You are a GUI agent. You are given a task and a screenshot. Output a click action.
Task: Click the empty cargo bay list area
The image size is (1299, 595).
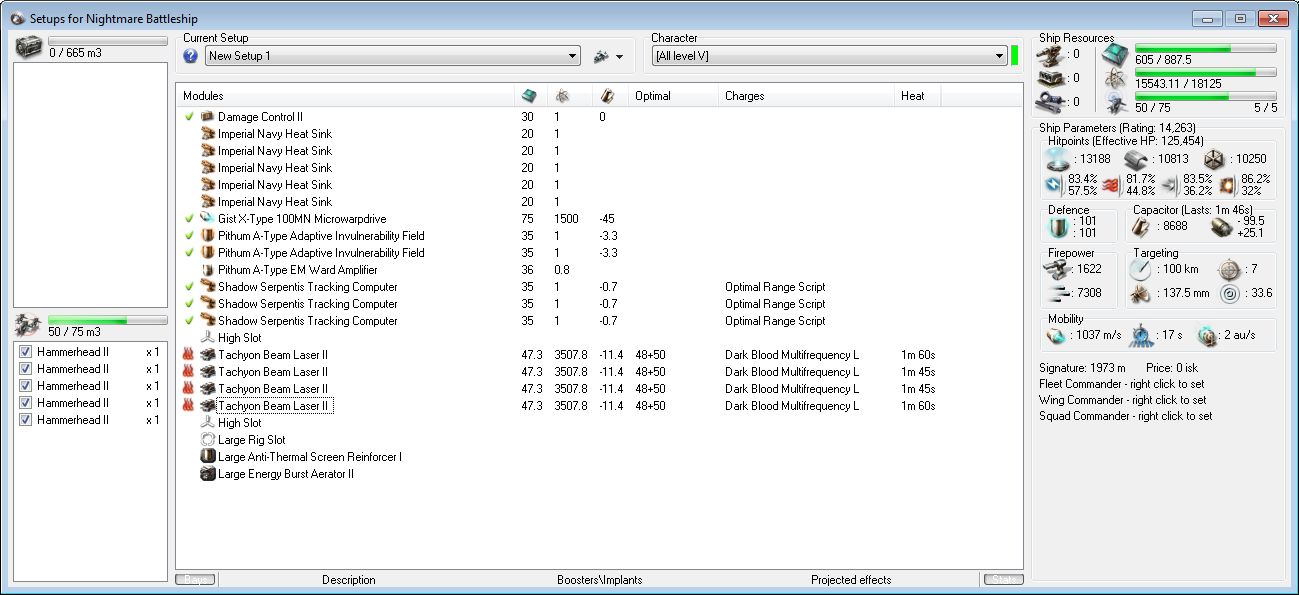coord(90,183)
